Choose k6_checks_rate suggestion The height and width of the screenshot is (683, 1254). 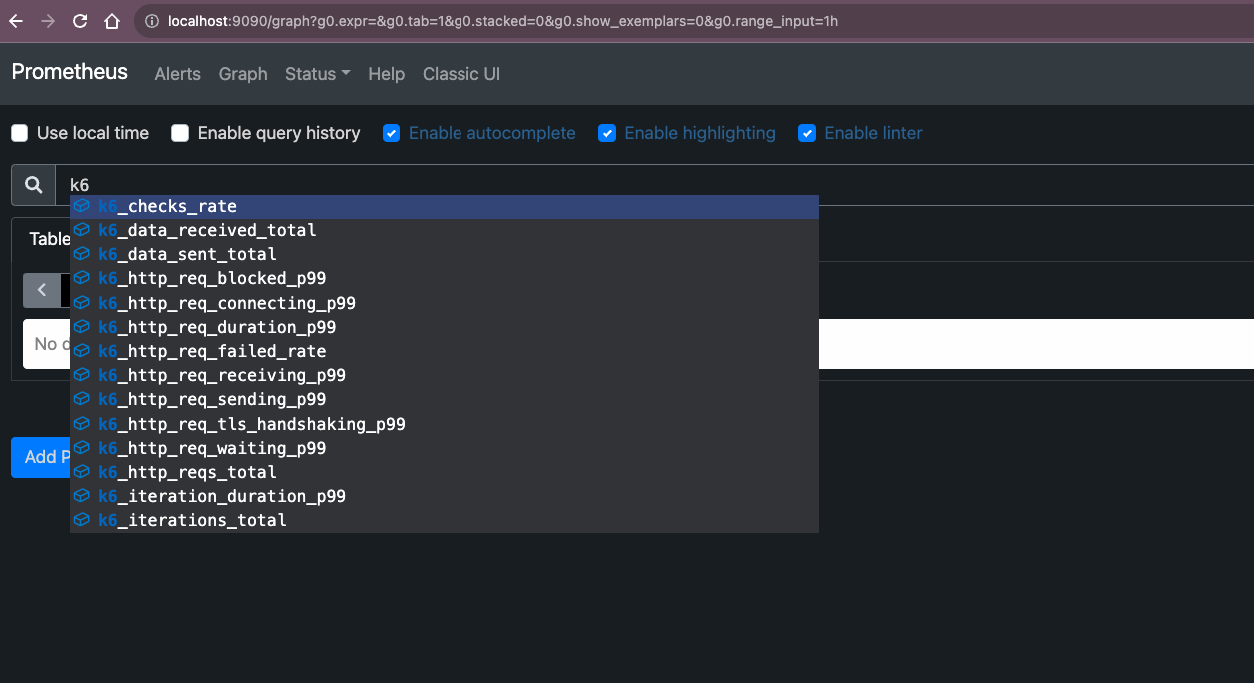tap(444, 206)
